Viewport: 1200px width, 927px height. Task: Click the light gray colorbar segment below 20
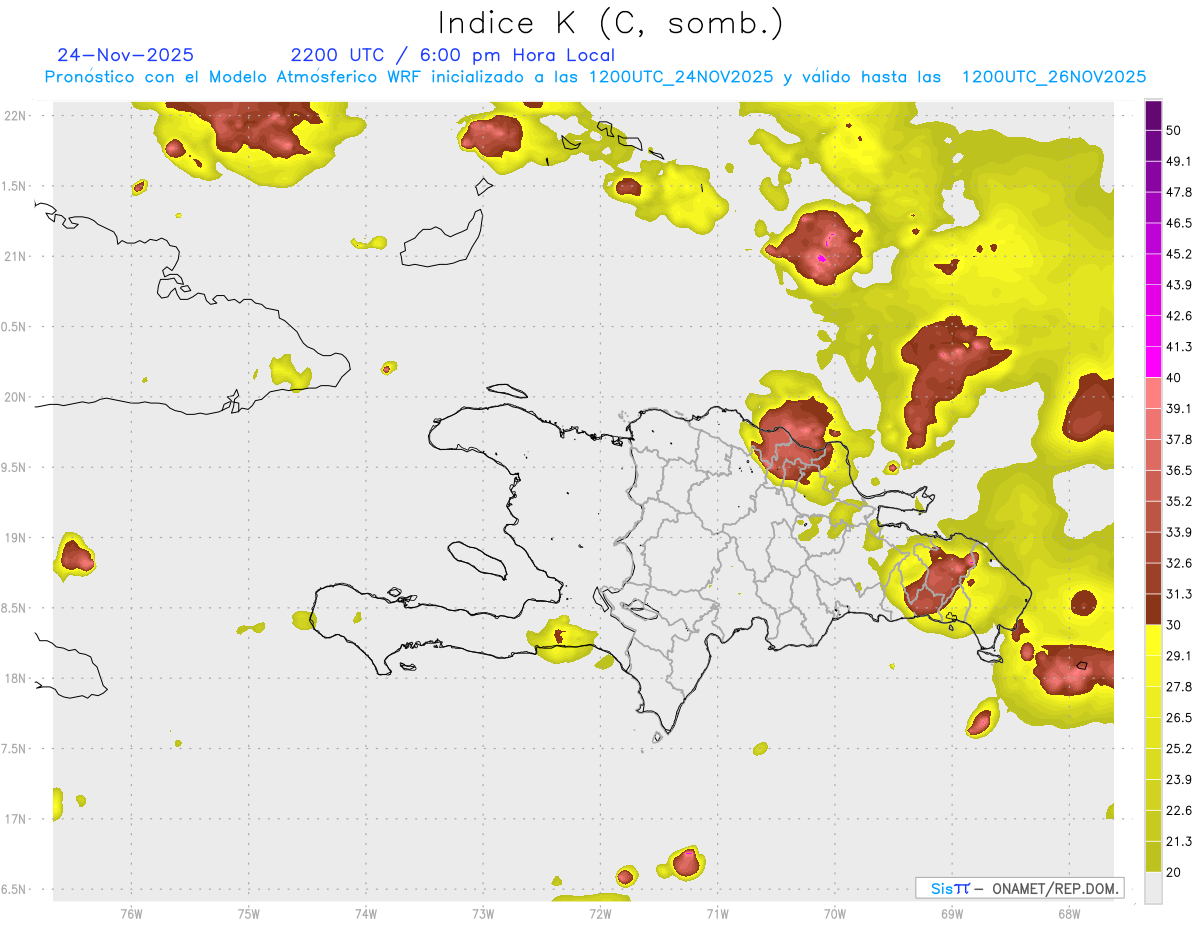[1153, 888]
